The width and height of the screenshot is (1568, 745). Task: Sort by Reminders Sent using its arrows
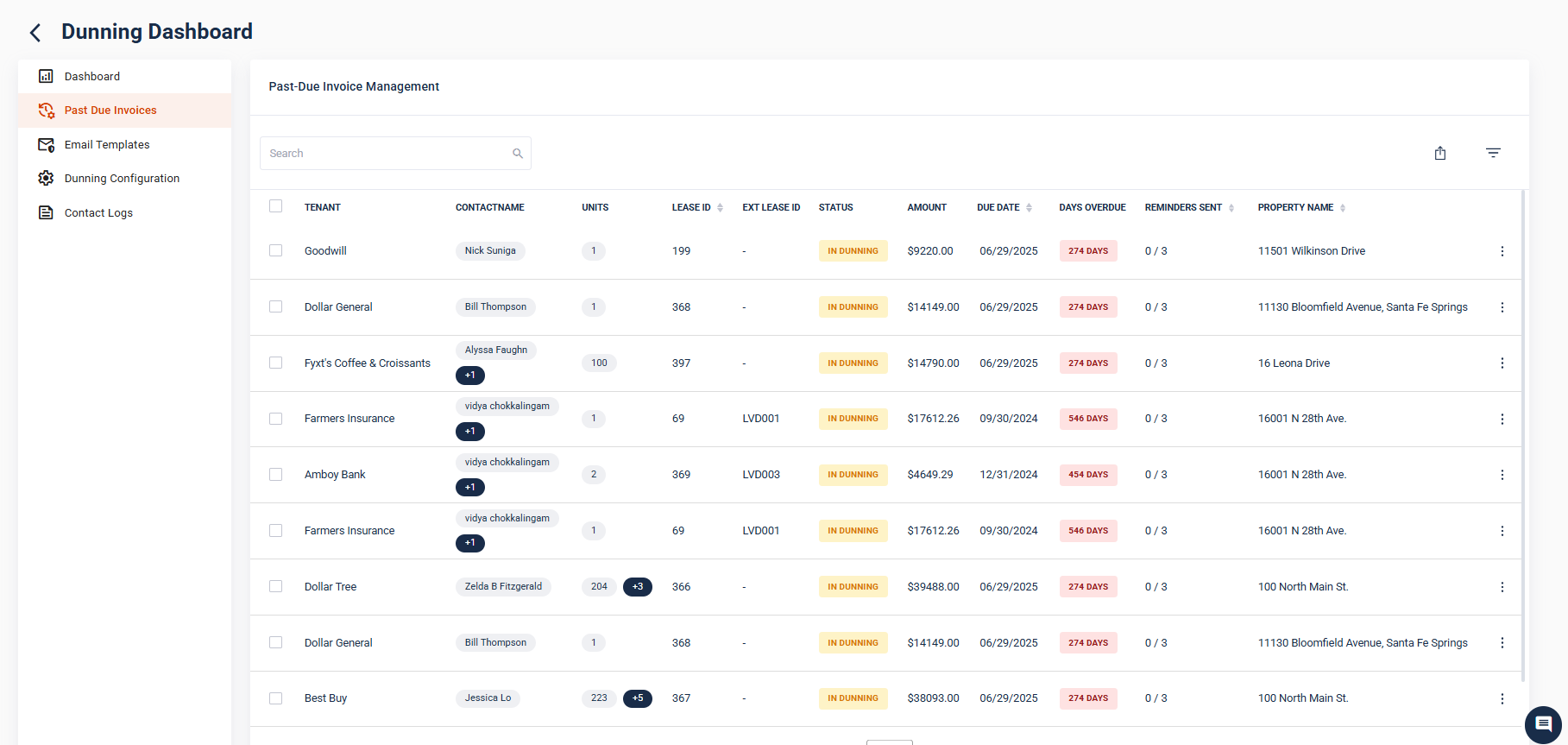[x=1231, y=208]
